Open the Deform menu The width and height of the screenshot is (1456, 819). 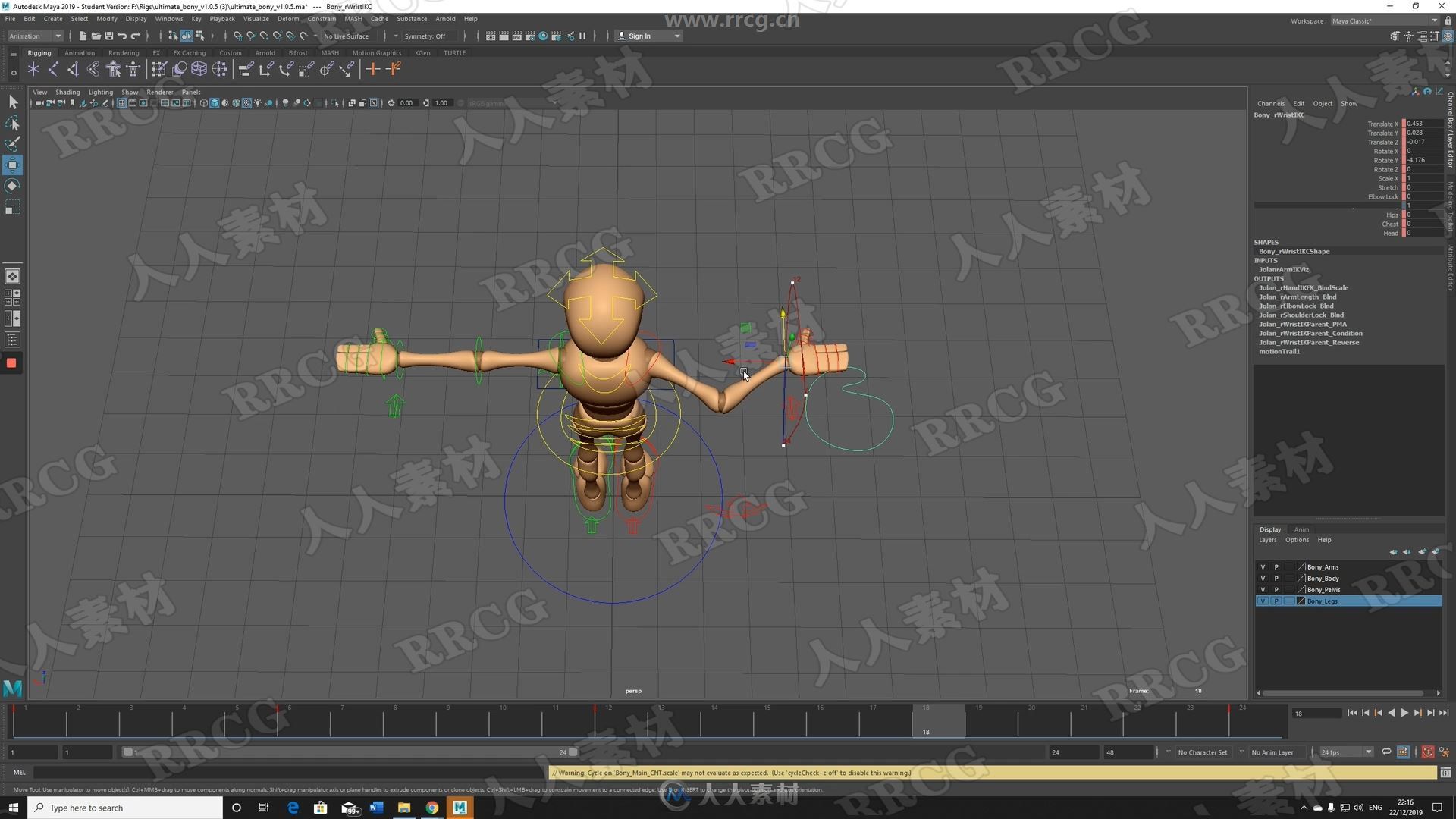[x=288, y=19]
